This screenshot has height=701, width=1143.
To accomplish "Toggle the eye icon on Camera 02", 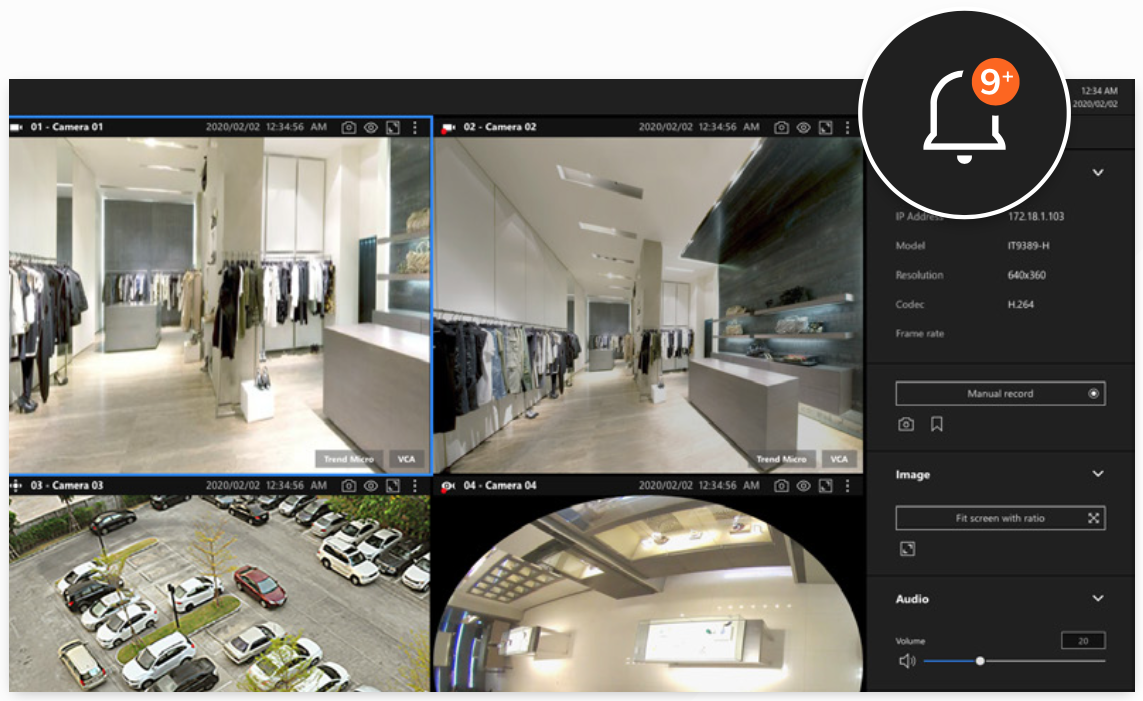I will click(x=803, y=128).
